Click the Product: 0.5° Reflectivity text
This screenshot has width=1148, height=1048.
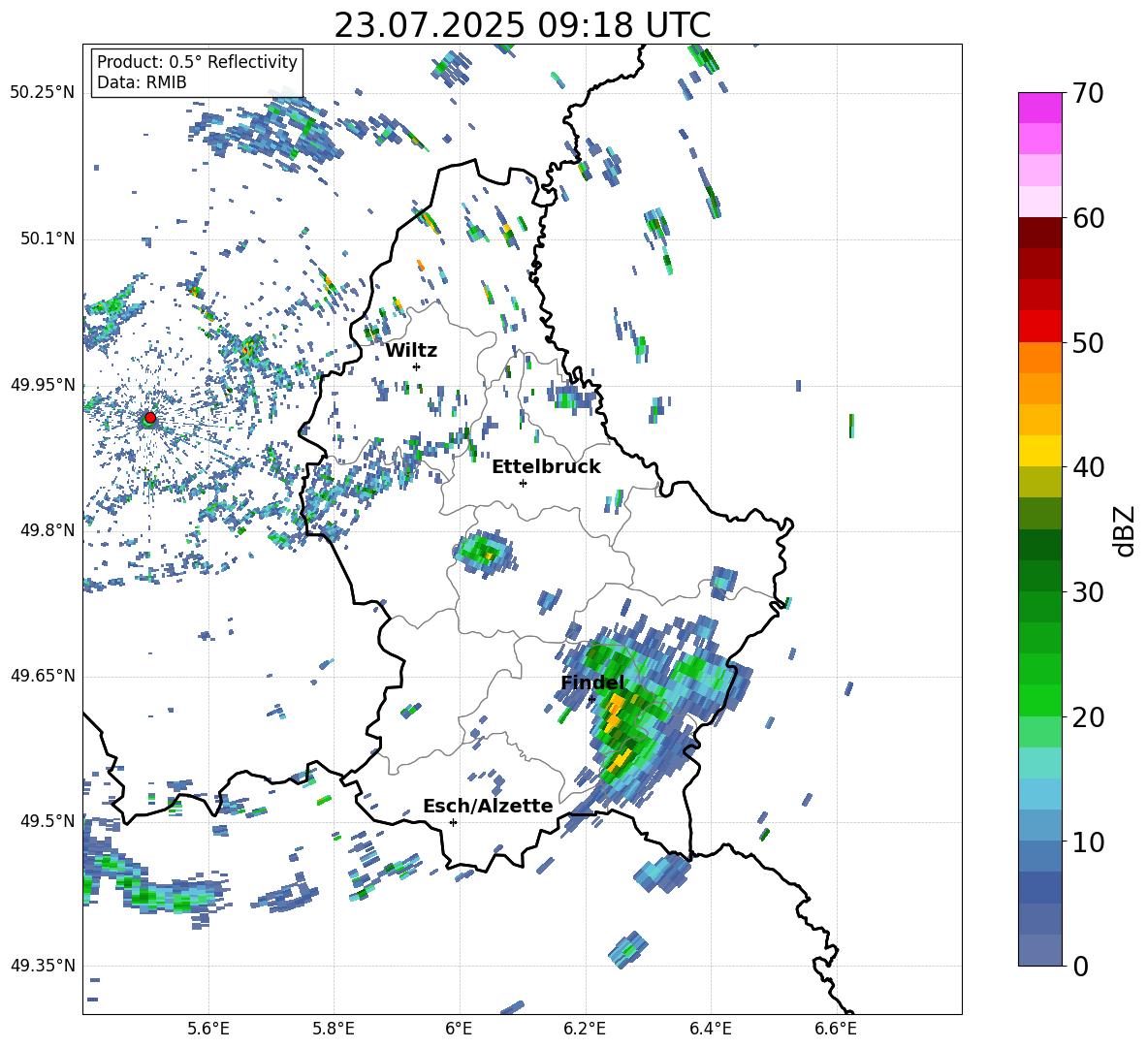pyautogui.click(x=197, y=62)
